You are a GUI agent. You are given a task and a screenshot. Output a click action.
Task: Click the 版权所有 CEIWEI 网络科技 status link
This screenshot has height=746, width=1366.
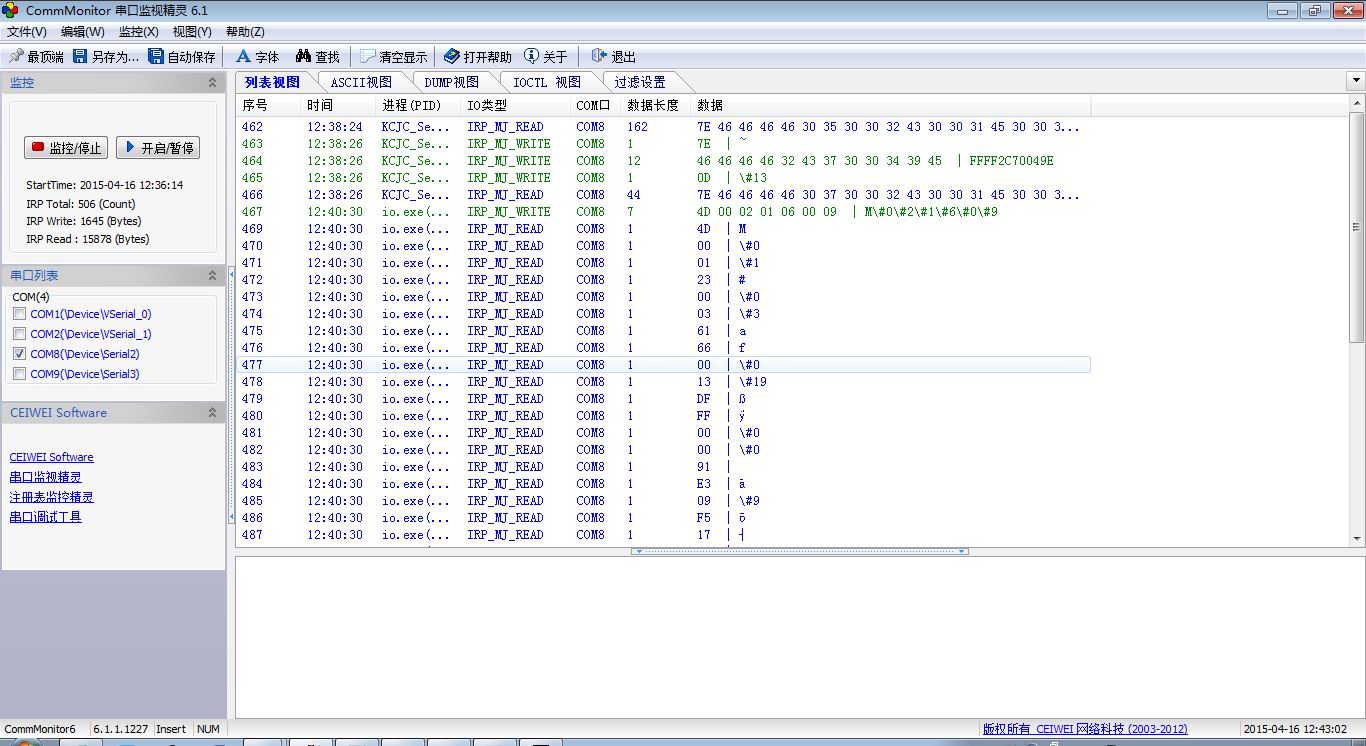click(x=1085, y=729)
